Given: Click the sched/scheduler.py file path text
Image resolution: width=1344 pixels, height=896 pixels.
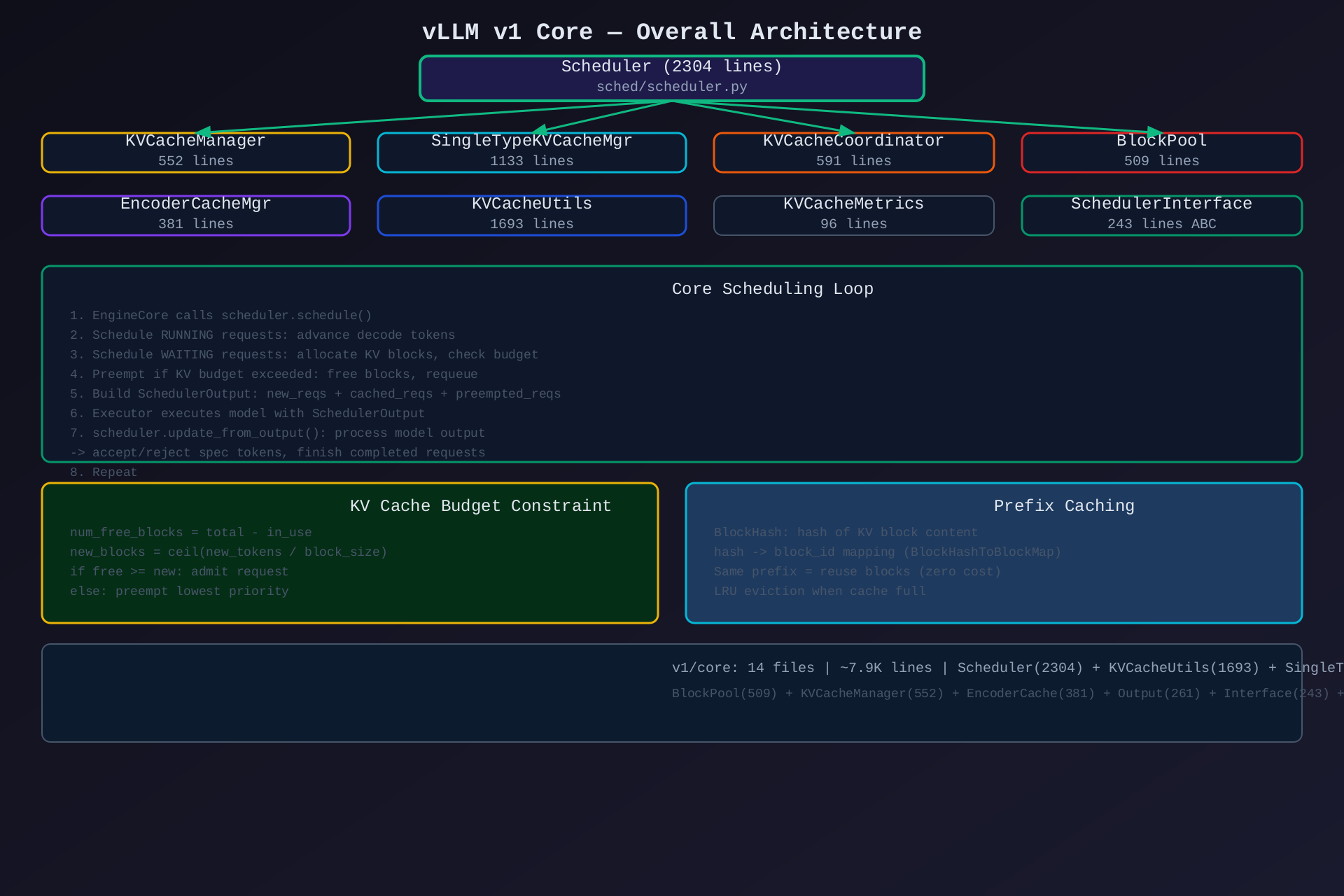Looking at the screenshot, I should click(x=671, y=87).
